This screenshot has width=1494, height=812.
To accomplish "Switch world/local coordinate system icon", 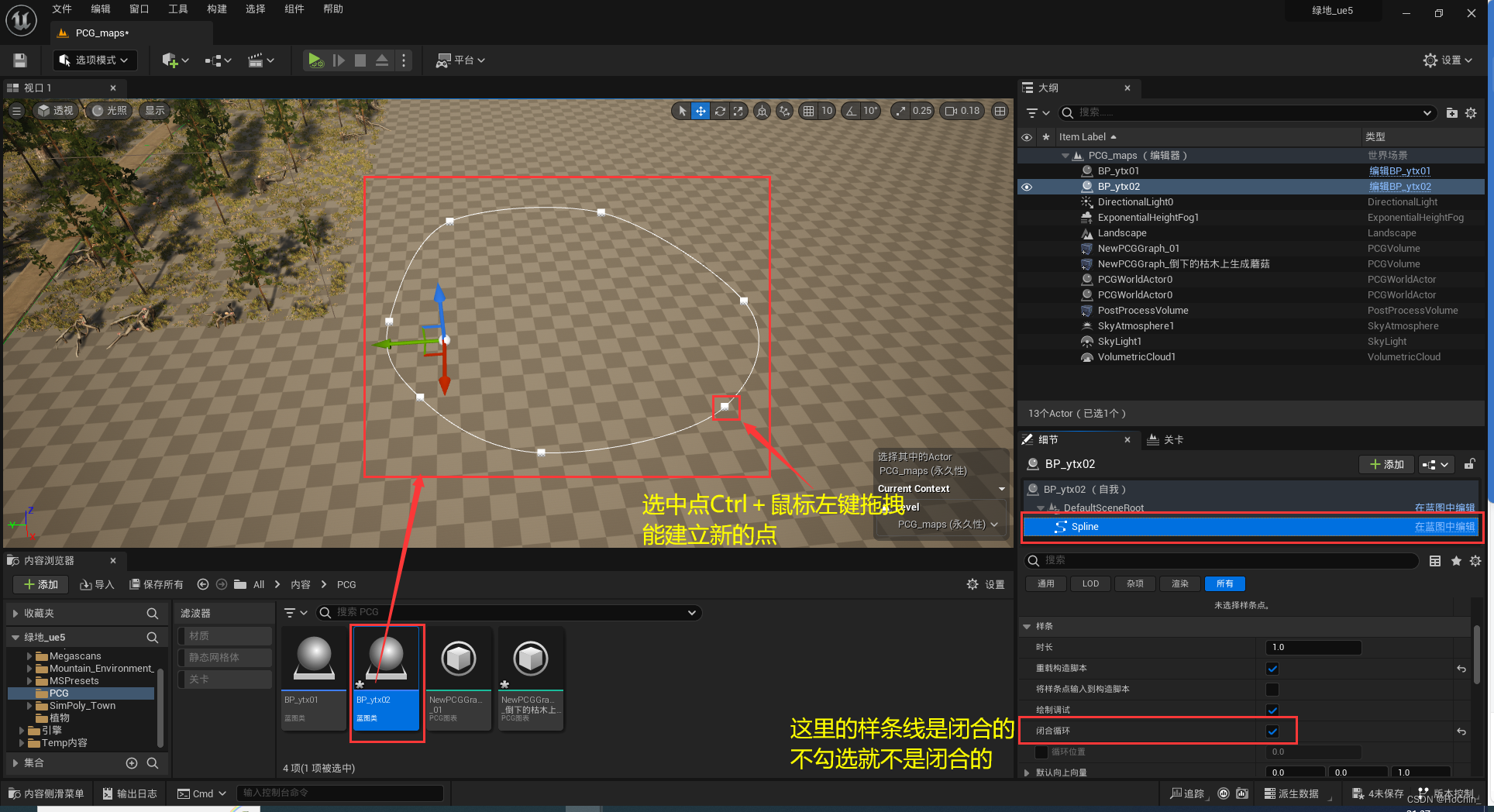I will [x=762, y=111].
